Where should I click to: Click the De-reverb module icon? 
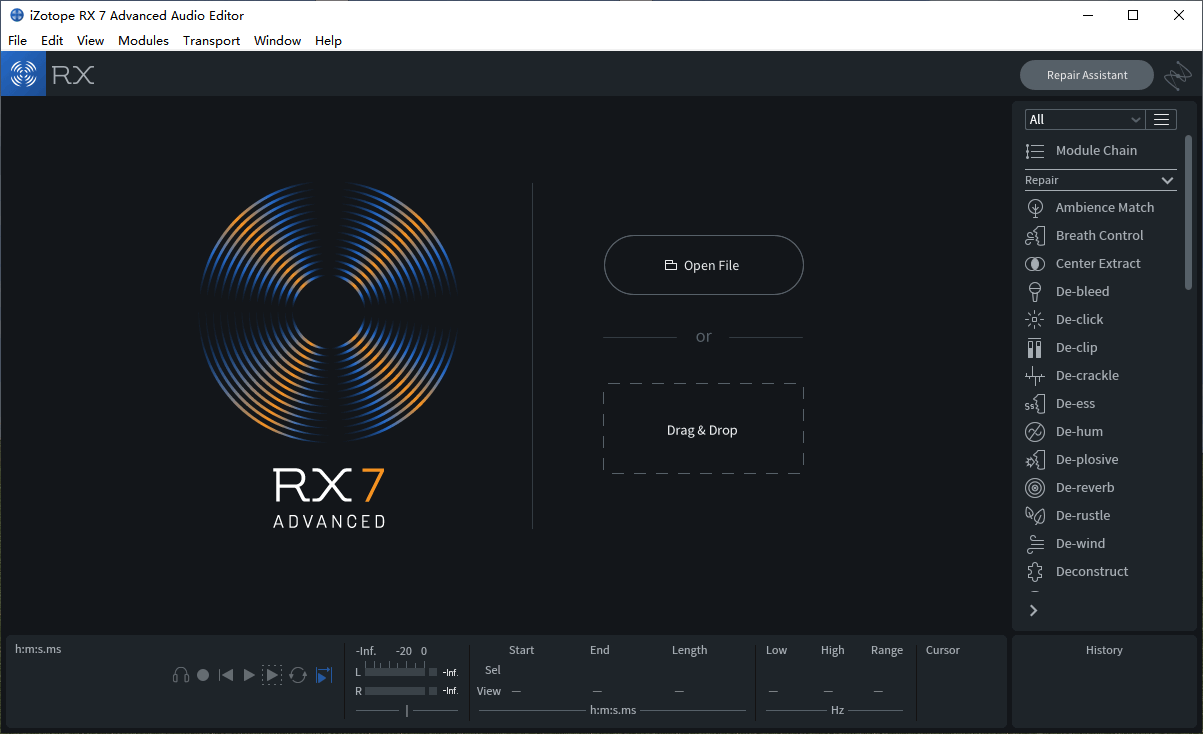pyautogui.click(x=1035, y=488)
